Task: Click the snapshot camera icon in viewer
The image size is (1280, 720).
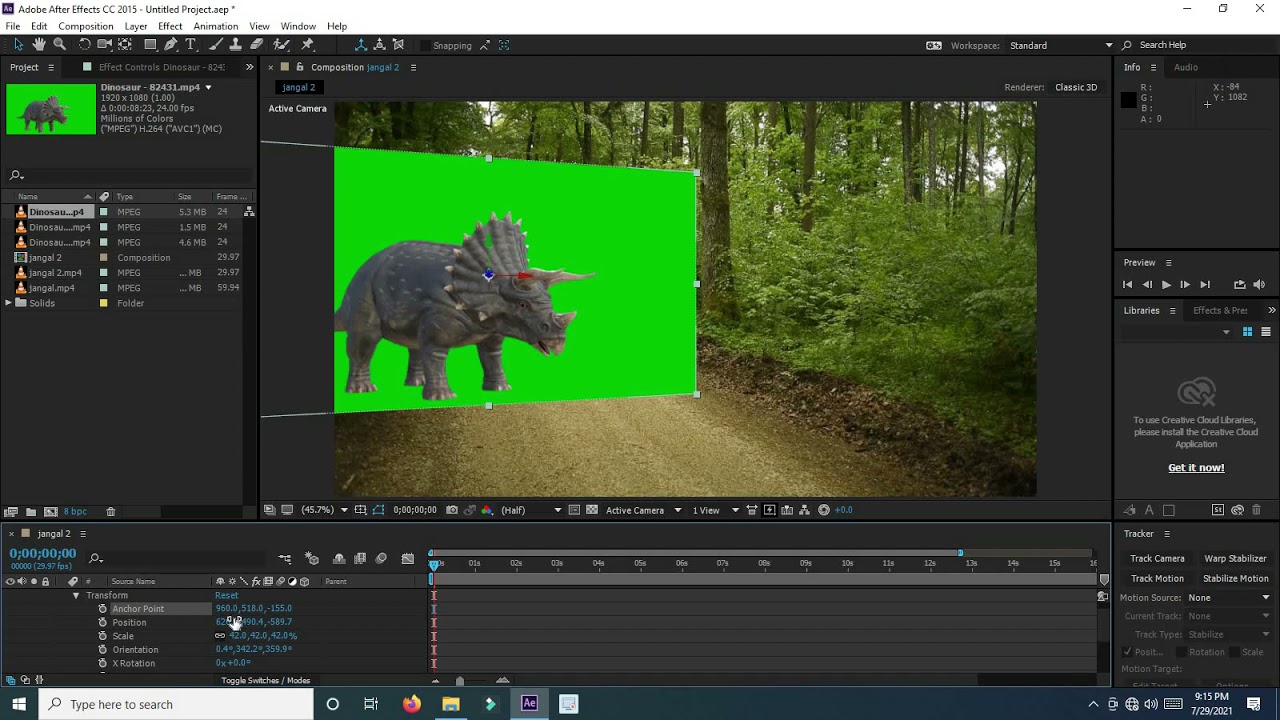Action: click(452, 510)
